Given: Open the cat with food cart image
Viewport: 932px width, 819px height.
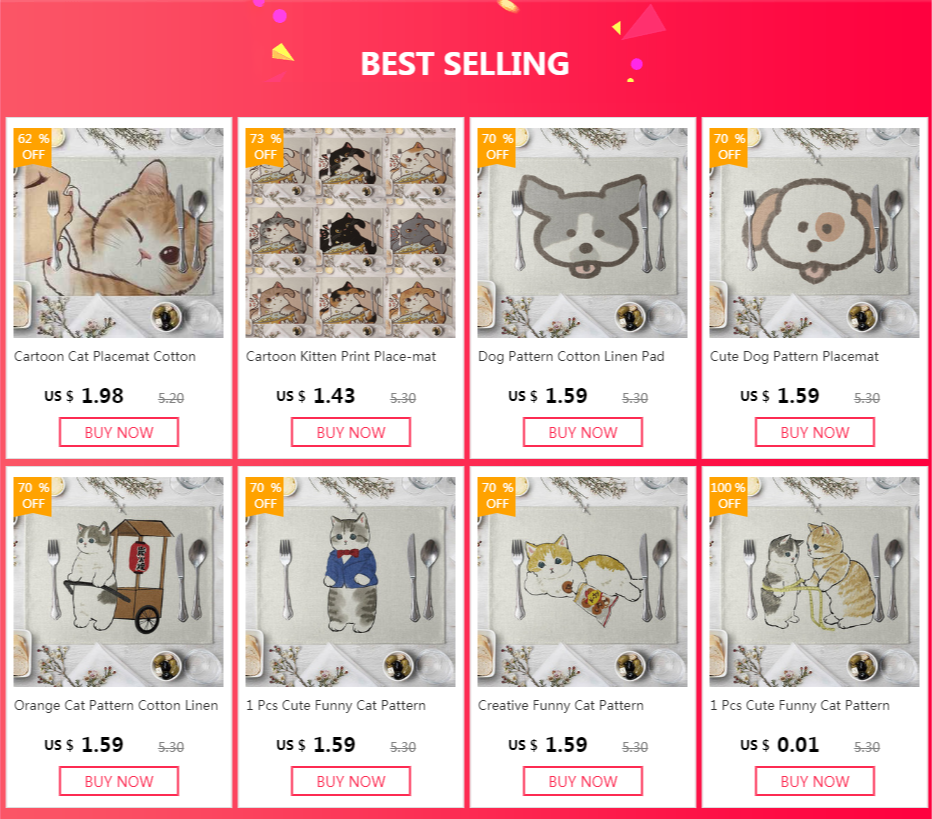Looking at the screenshot, I should click(118, 582).
